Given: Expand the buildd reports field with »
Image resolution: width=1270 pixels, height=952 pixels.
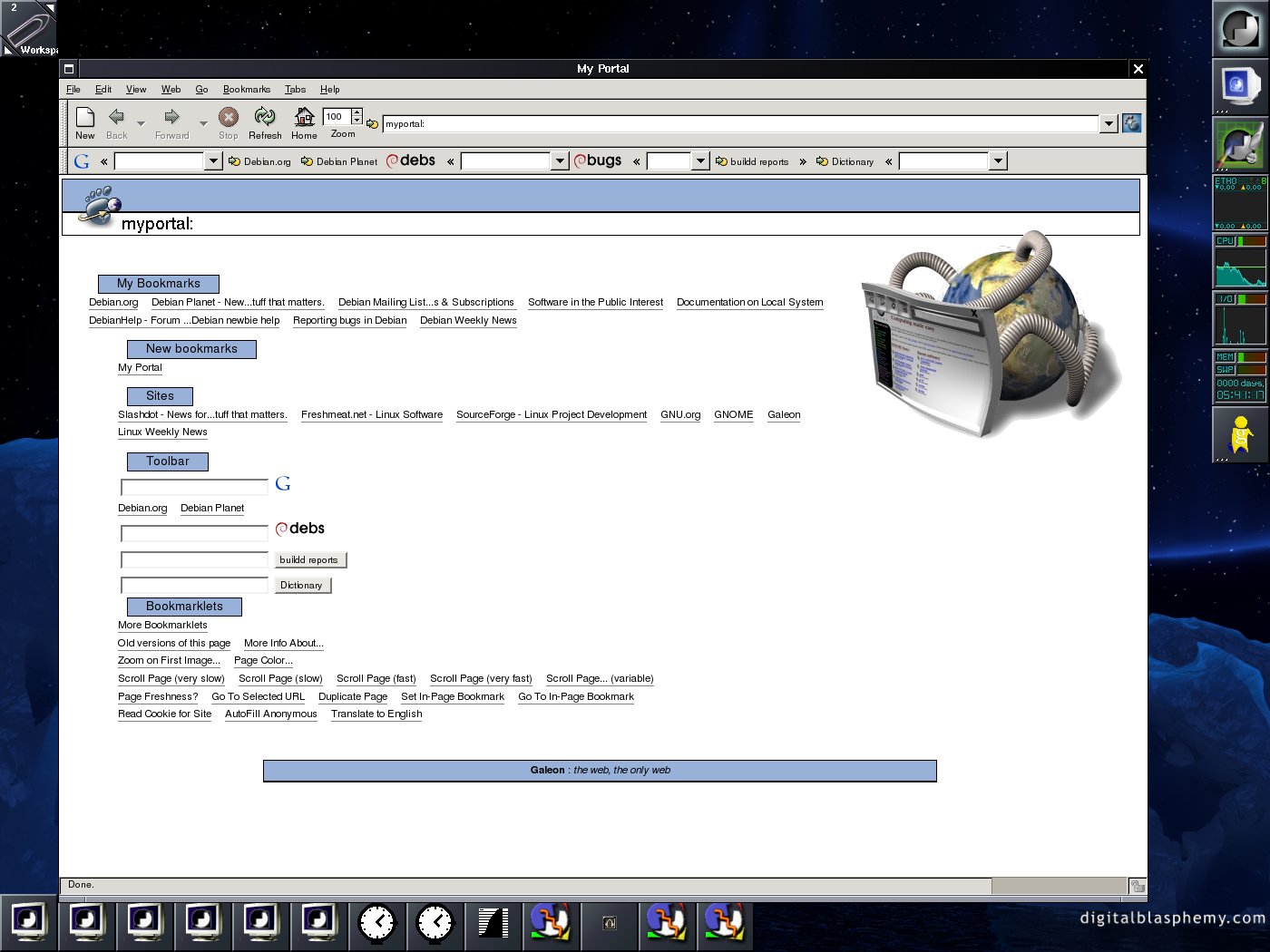Looking at the screenshot, I should point(803,161).
